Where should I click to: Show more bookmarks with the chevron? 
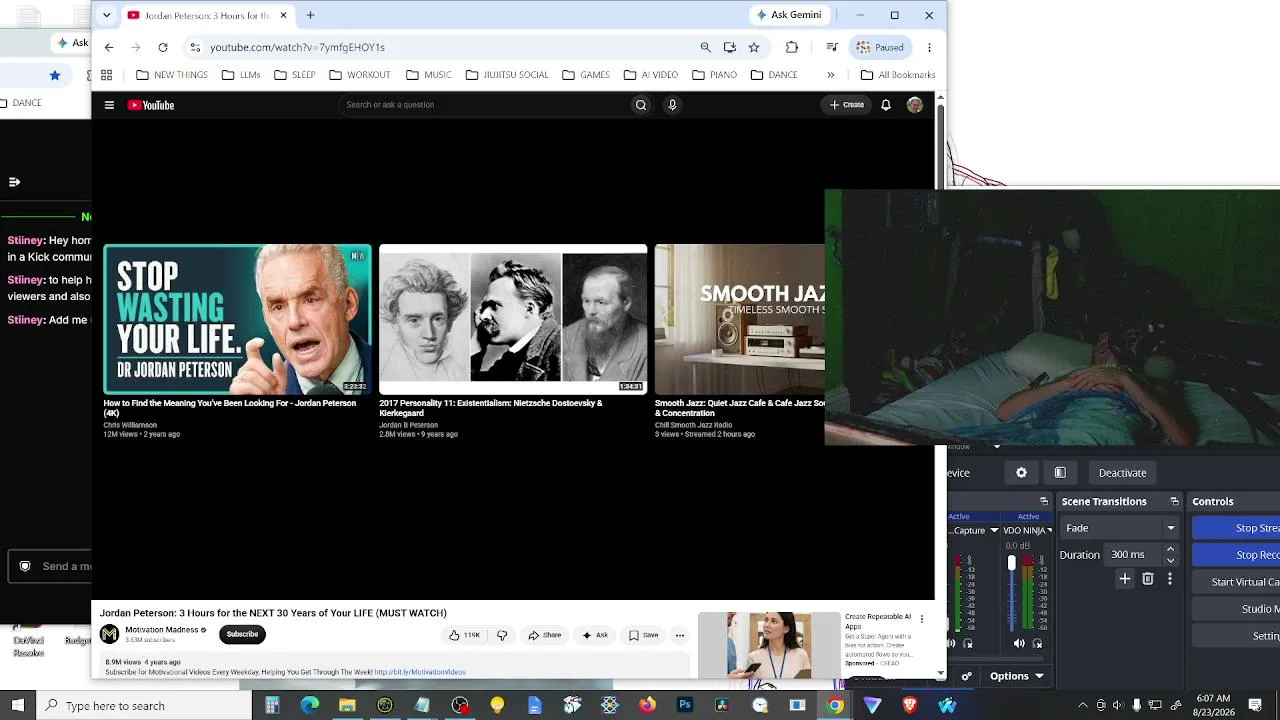[830, 75]
